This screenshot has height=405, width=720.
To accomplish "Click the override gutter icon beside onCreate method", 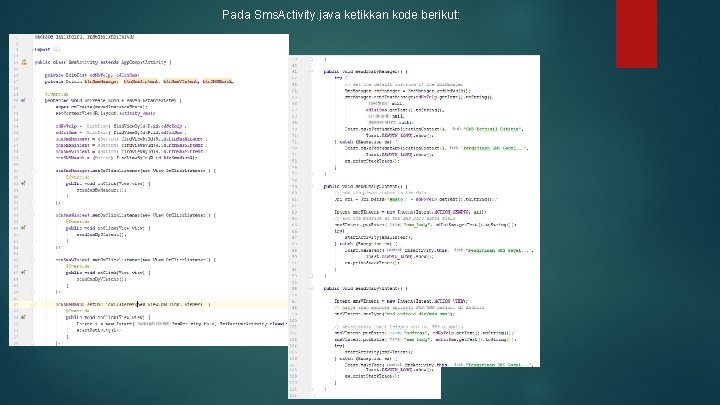I will pyautogui.click(x=23, y=100).
